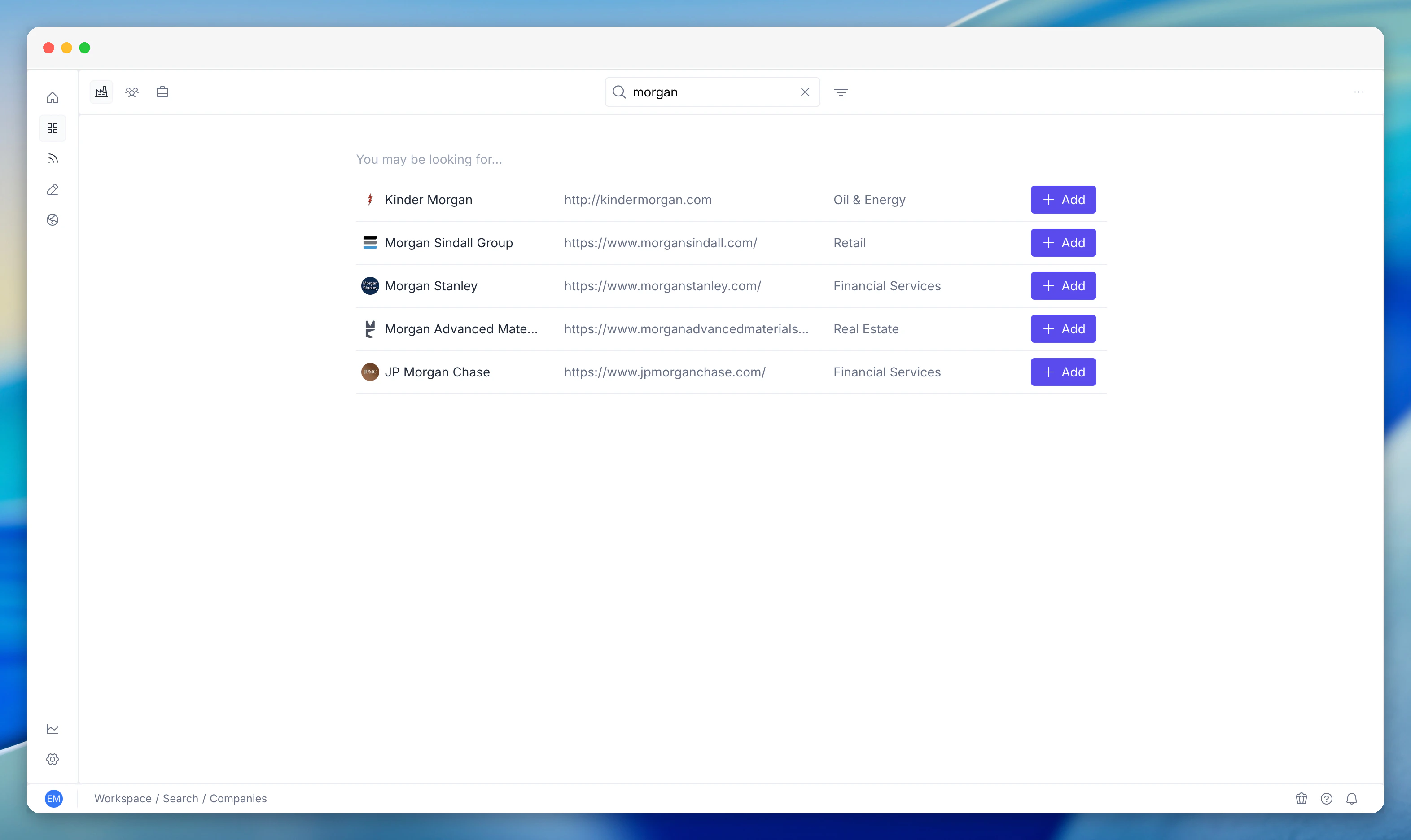Open the search filter options
Screen dimensions: 1411x840
point(841,92)
